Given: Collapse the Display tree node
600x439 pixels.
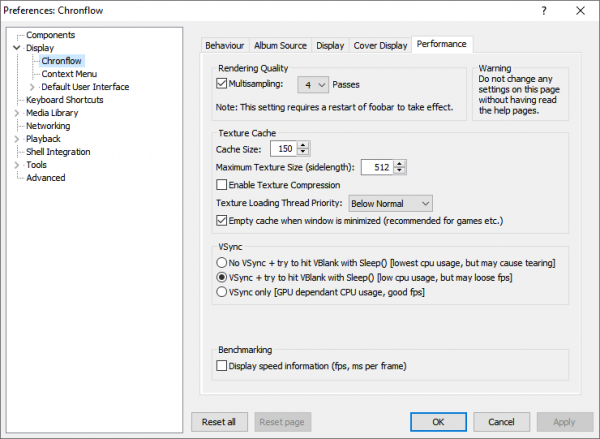Looking at the screenshot, I should click(17, 48).
